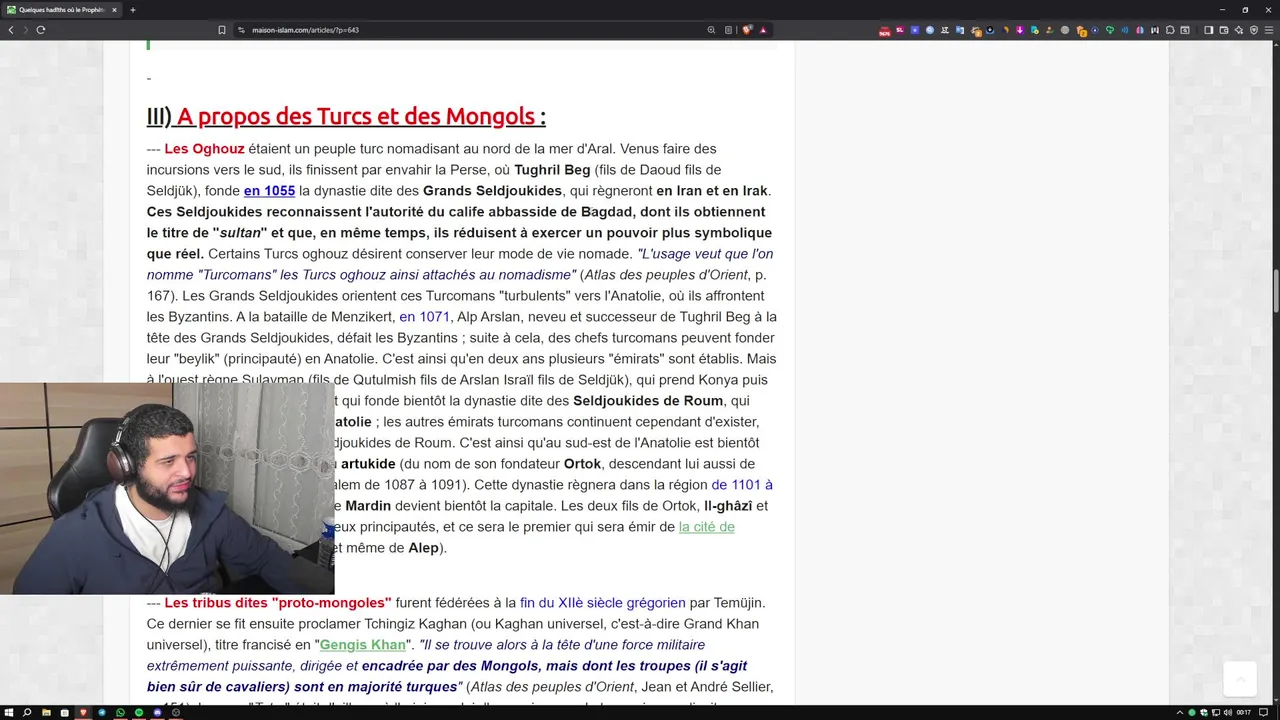Open OBS Studio from the taskbar
1280x720 pixels.
tap(176, 712)
